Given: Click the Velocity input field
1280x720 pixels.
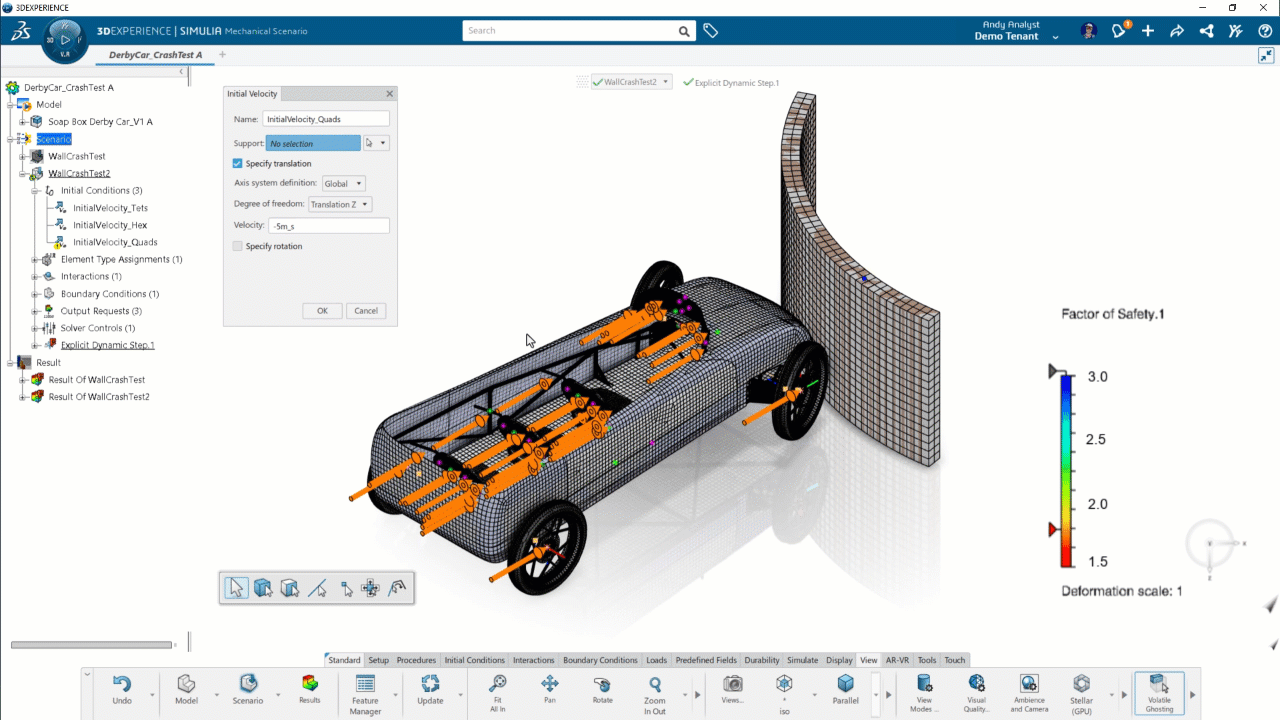Looking at the screenshot, I should click(x=328, y=226).
